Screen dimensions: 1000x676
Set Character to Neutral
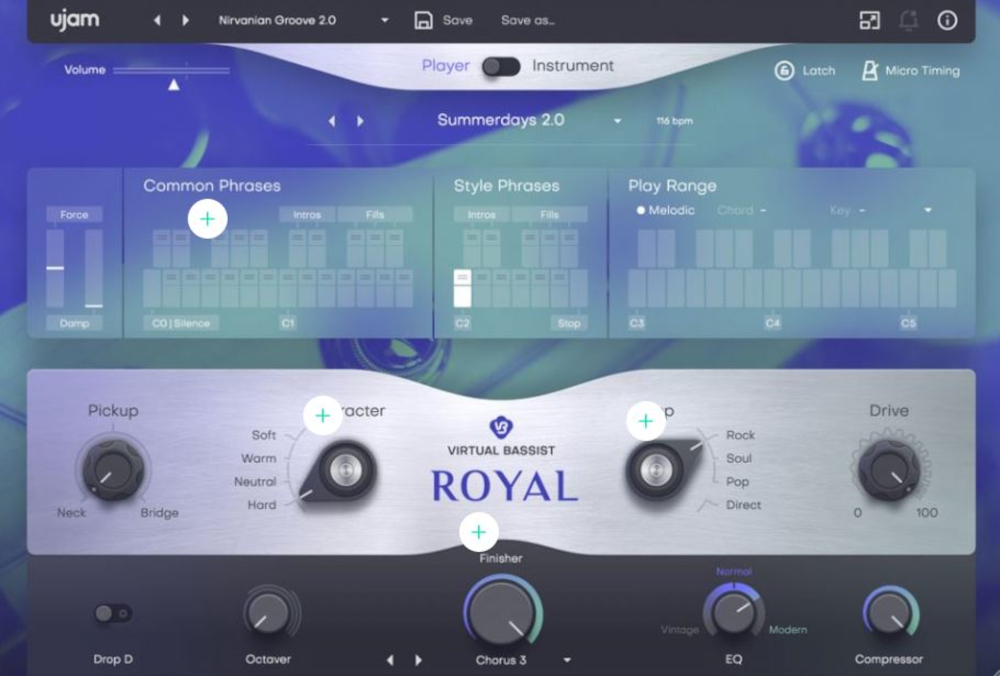tap(255, 481)
